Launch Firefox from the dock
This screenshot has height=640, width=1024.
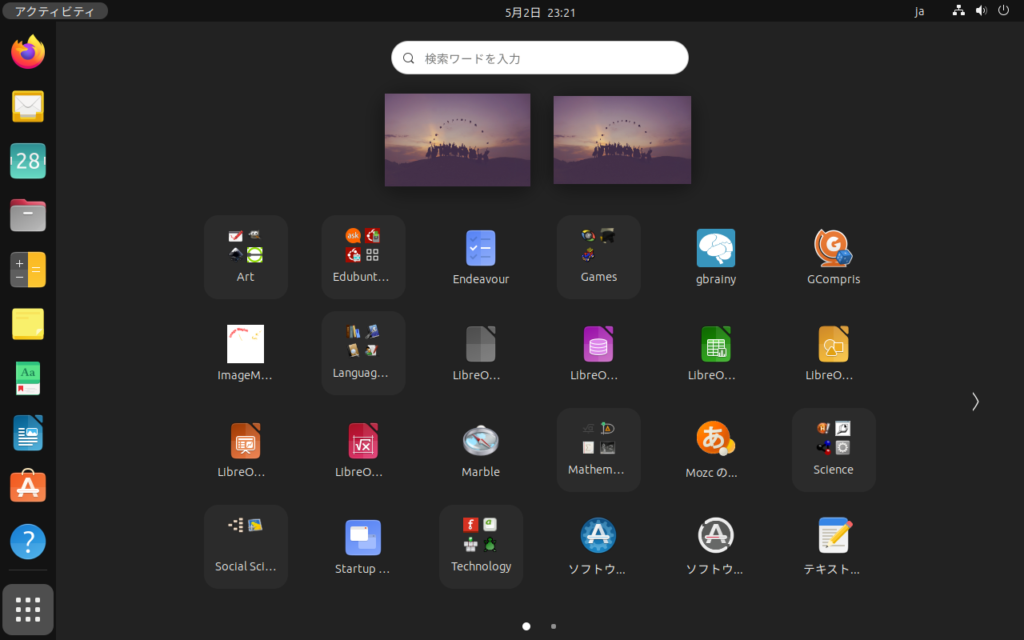pyautogui.click(x=27, y=51)
